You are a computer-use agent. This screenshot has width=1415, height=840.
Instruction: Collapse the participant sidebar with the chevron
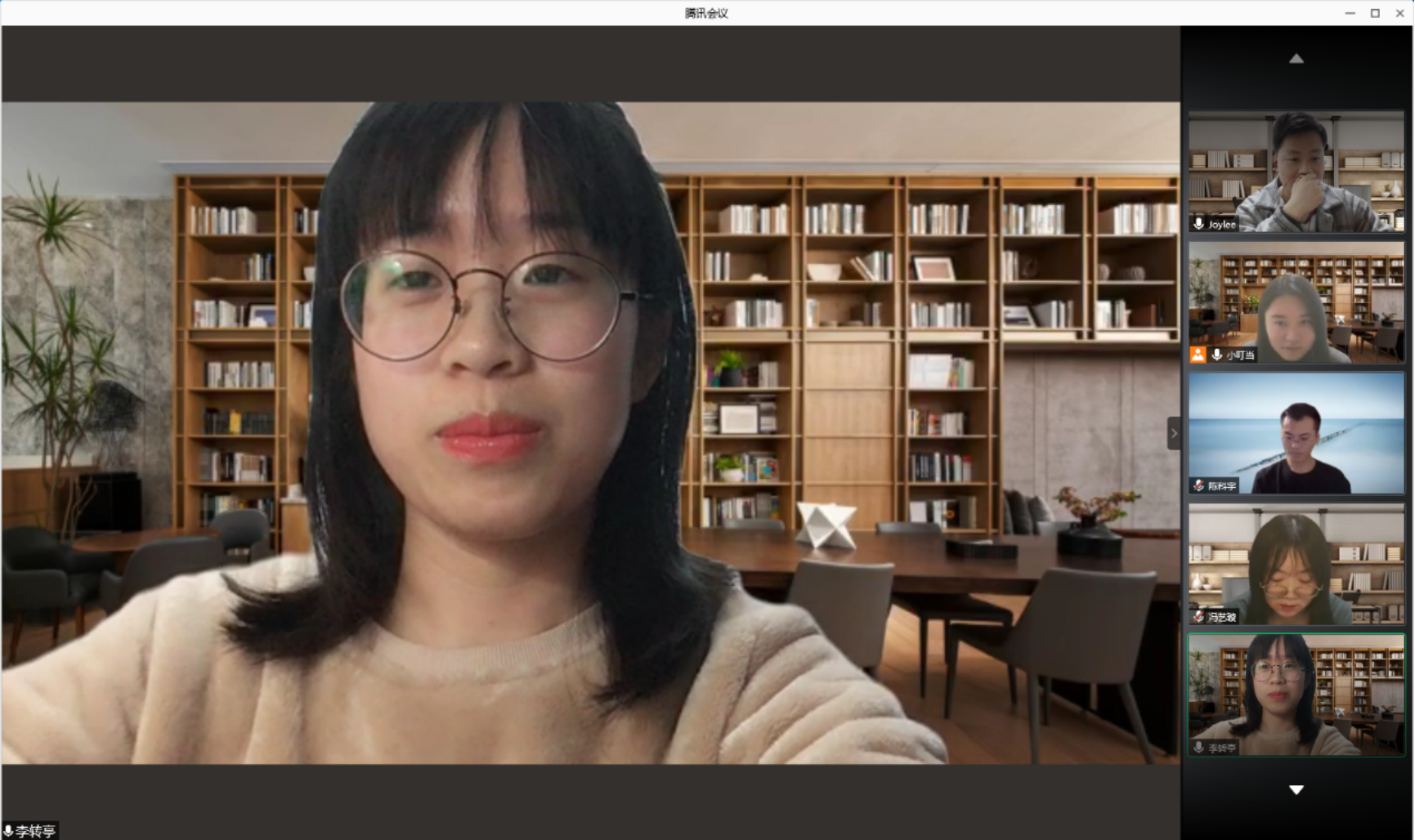[x=1174, y=433]
